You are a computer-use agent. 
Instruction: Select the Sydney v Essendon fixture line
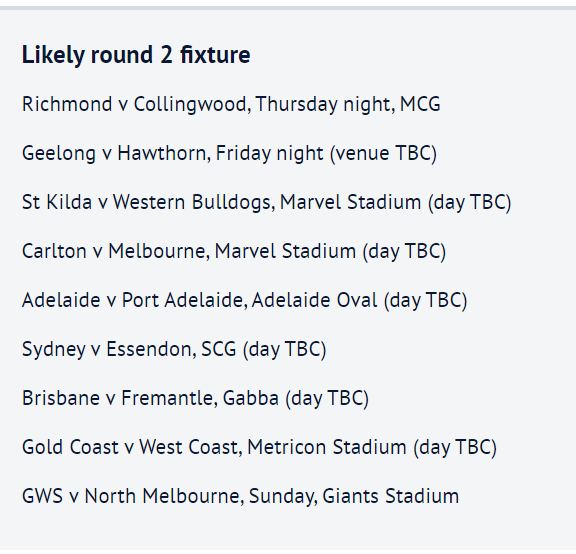174,349
